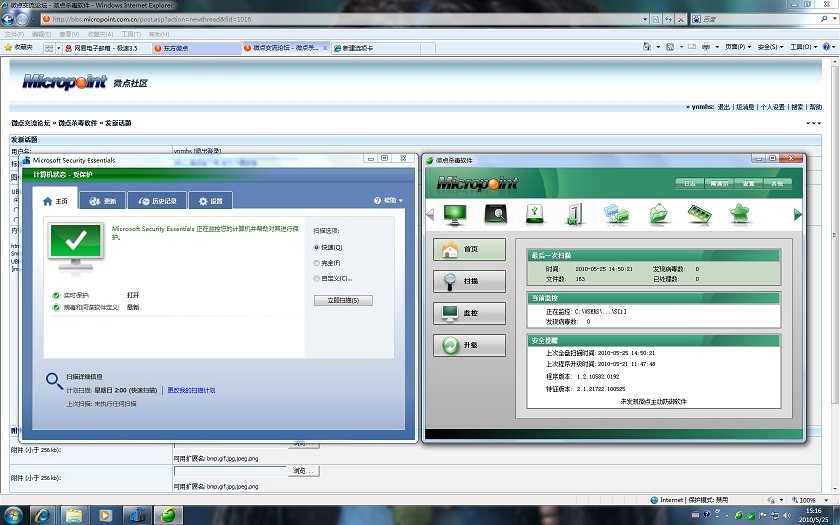Open the search provider dropdown arrow
The image size is (840, 525).
tap(832, 19)
